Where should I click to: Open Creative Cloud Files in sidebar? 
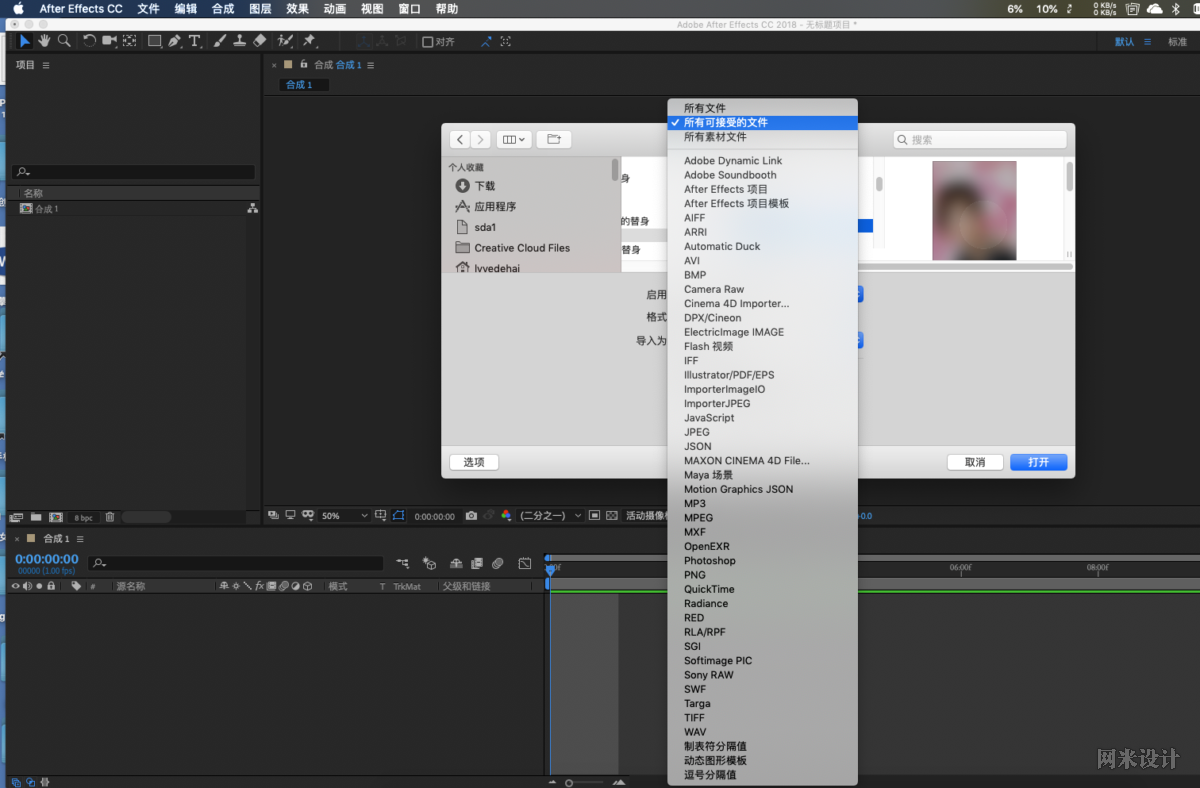point(522,248)
